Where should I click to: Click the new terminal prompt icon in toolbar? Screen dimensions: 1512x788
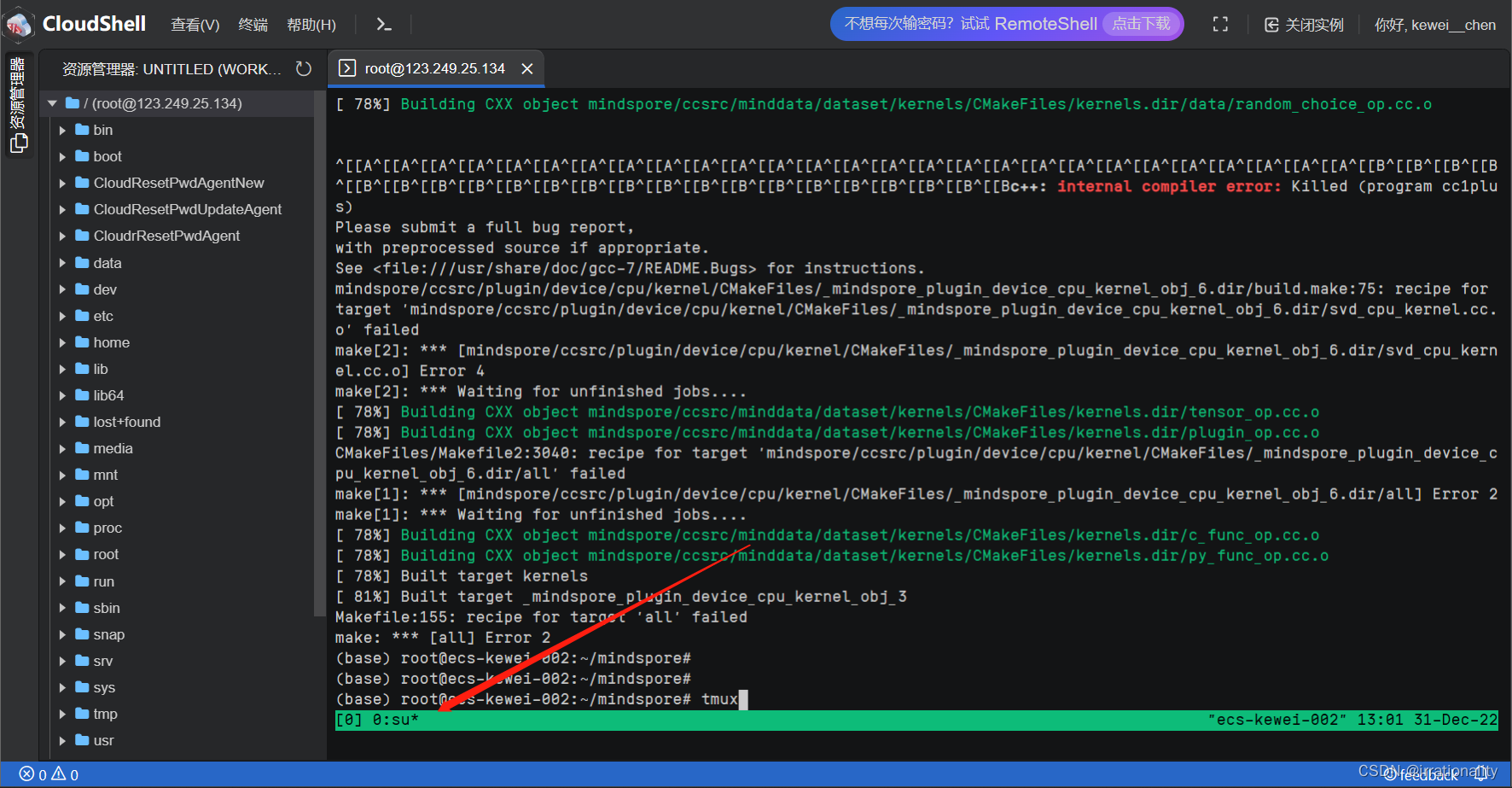tap(384, 25)
